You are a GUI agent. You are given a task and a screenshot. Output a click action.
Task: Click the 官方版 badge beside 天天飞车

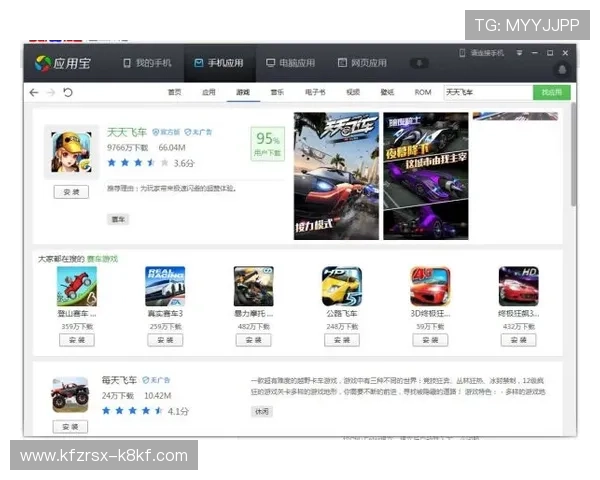[166, 132]
